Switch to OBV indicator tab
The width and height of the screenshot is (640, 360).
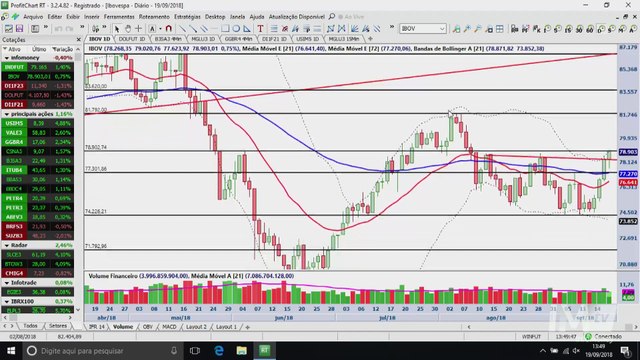point(147,327)
